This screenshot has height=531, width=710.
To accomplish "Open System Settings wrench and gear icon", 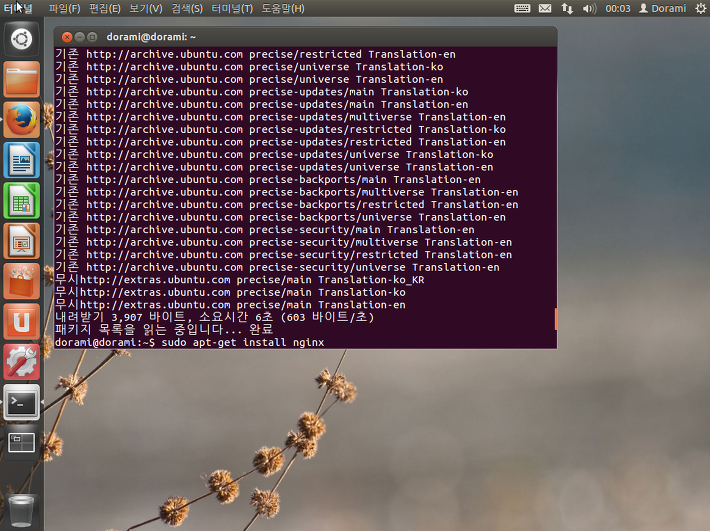I will [x=21, y=362].
